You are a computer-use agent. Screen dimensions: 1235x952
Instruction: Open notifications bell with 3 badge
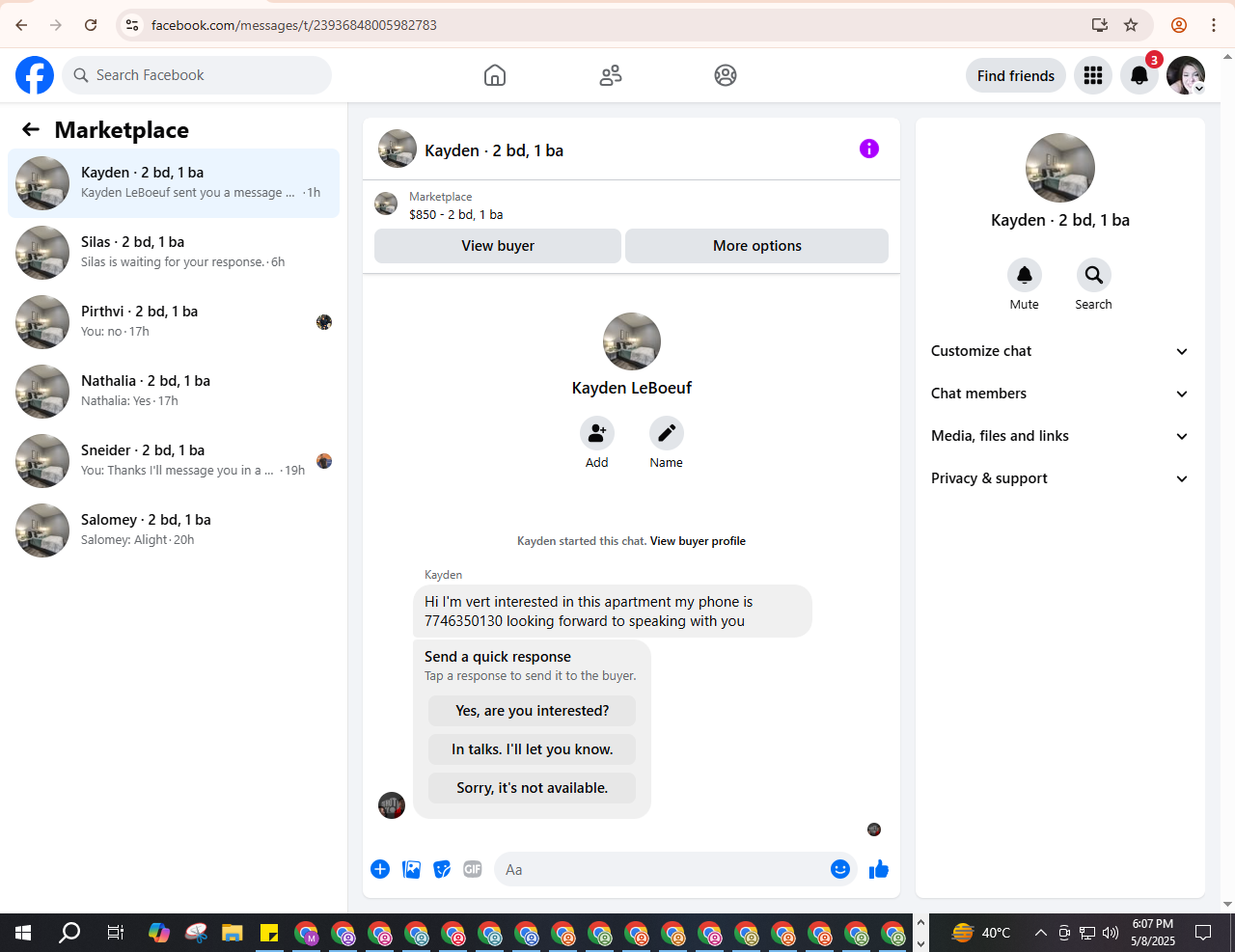[1139, 75]
